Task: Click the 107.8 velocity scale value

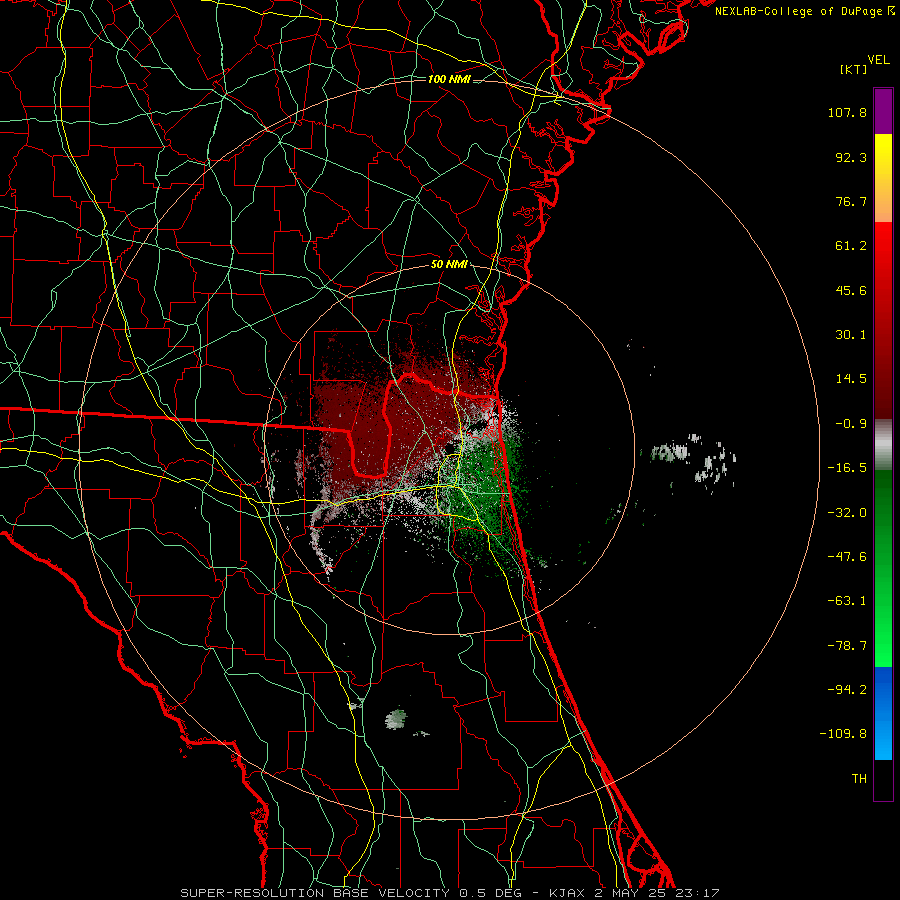Action: (x=847, y=112)
